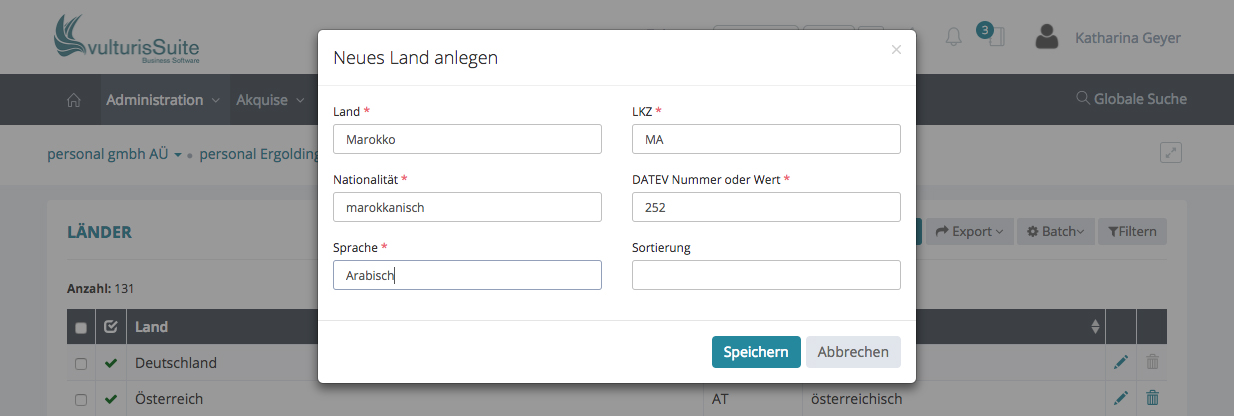Tick the Österreich row checkbox

[81, 399]
